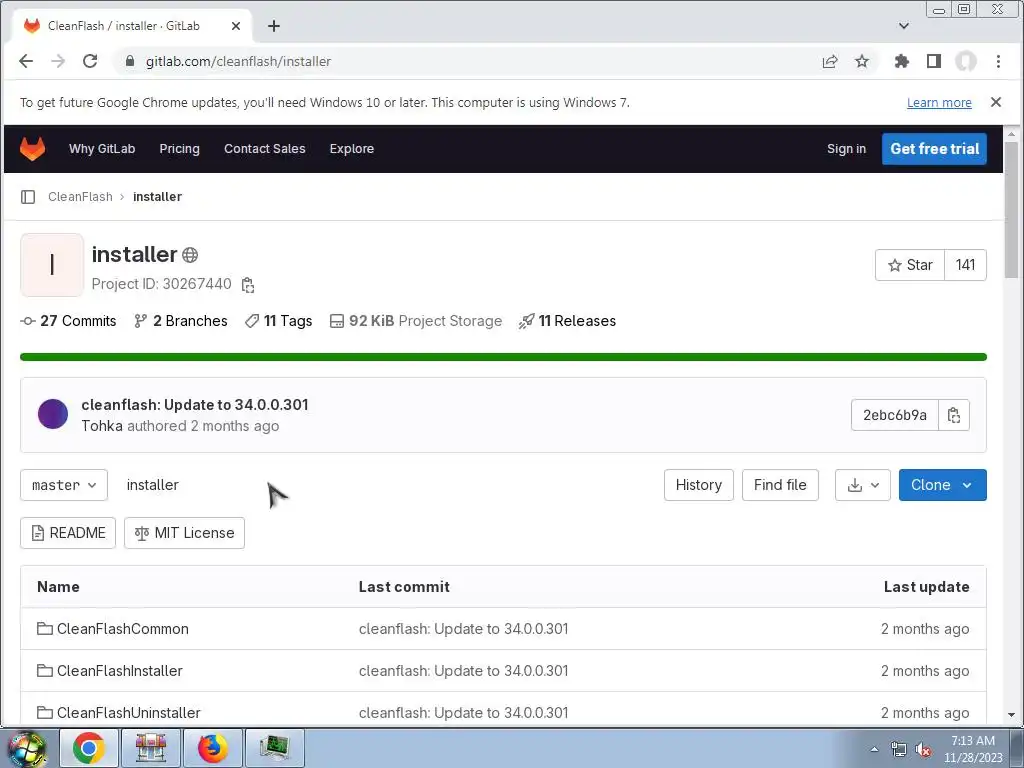Click the GitLab fox logo in header
The width and height of the screenshot is (1024, 768).
32,149
